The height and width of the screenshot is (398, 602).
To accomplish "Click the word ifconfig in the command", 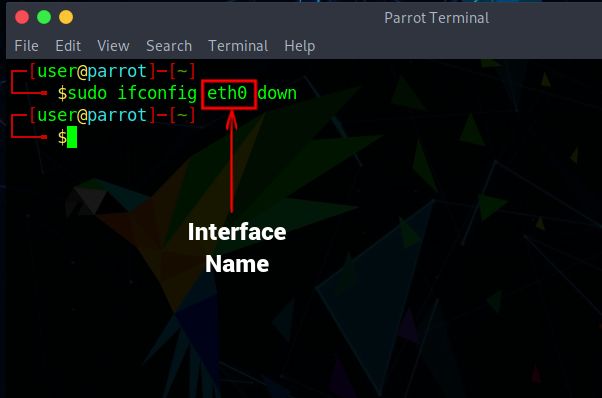I will coord(157,93).
